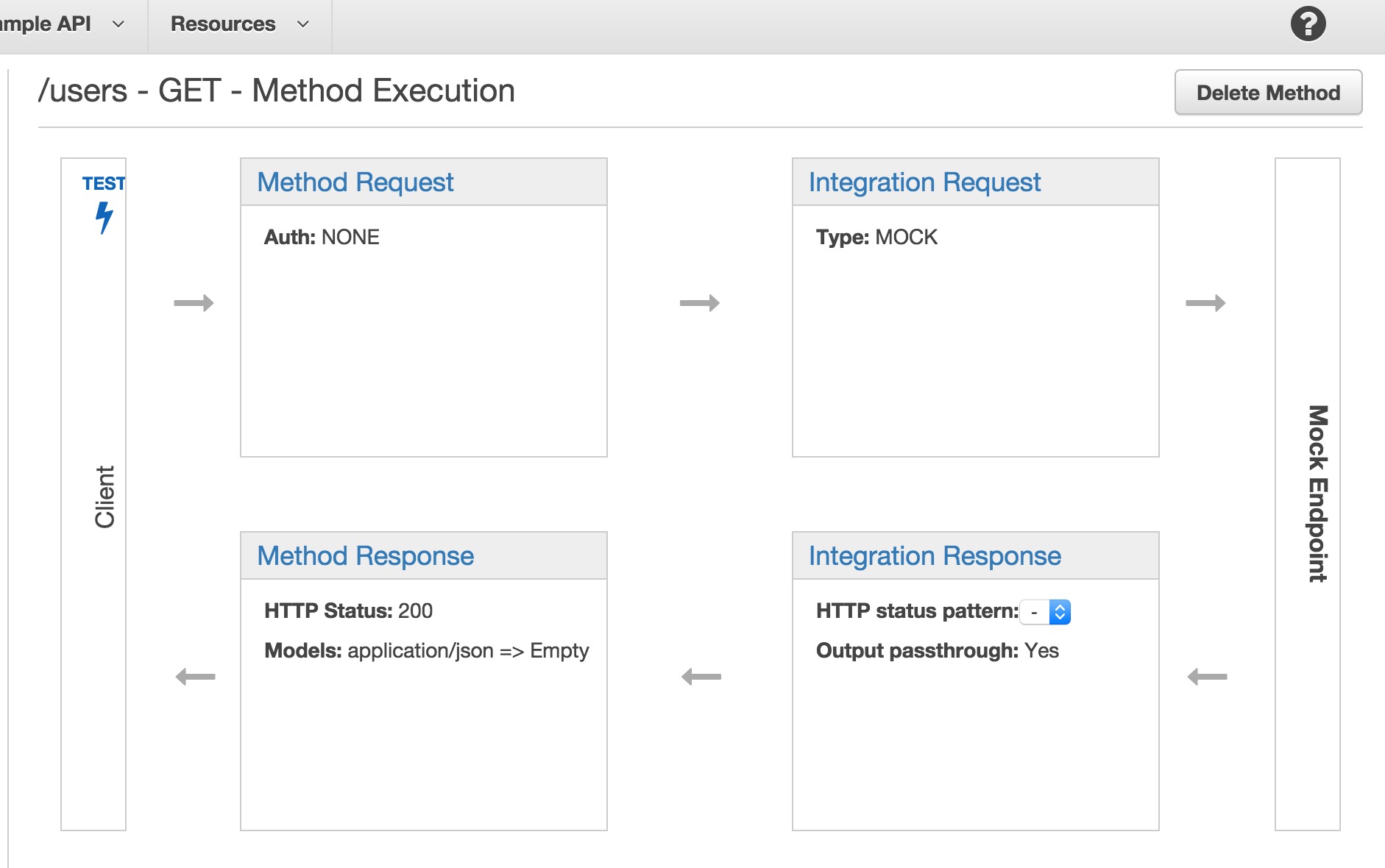Click the arrow from Integration Request to Mock Endpoint
This screenshot has width=1385, height=868.
click(1206, 302)
